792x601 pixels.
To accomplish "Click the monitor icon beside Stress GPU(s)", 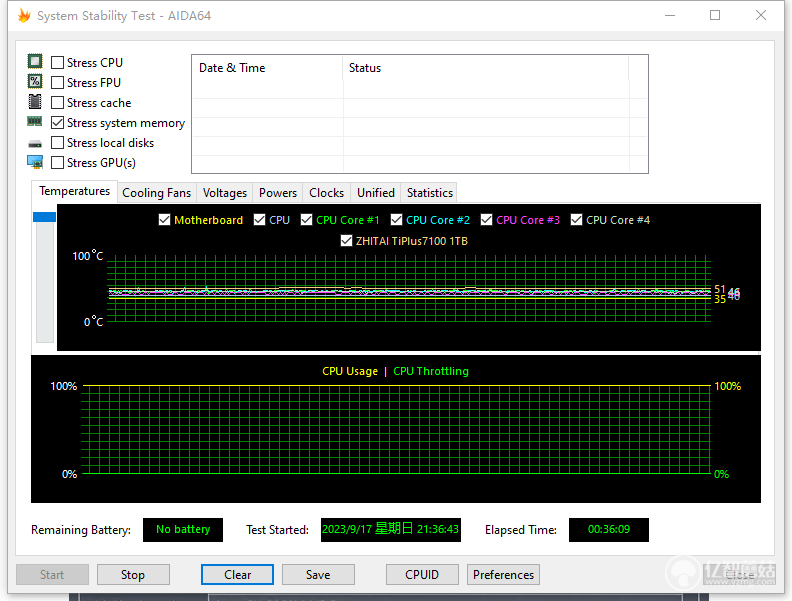I will 35,162.
